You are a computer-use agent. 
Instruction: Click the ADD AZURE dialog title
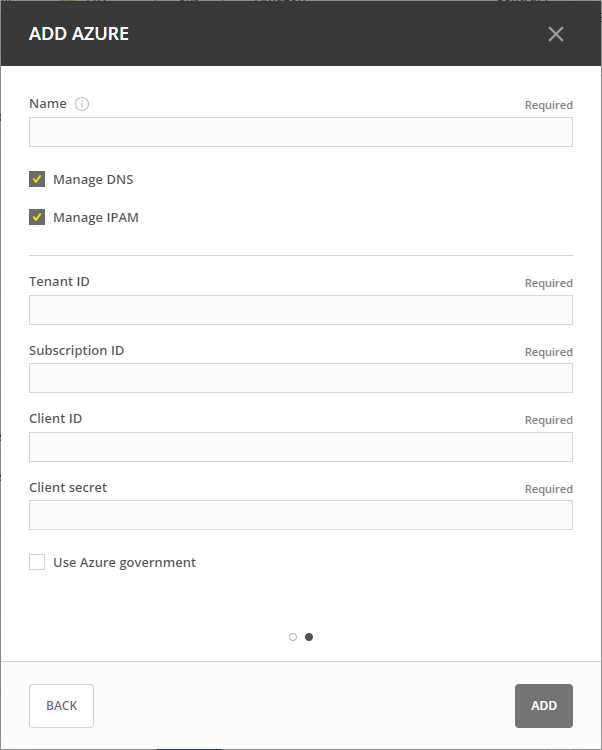(x=79, y=34)
